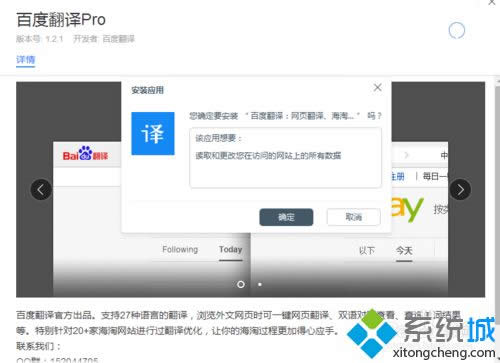Open the 详情 tab
Viewport: 500px width, 363px height.
click(26, 60)
